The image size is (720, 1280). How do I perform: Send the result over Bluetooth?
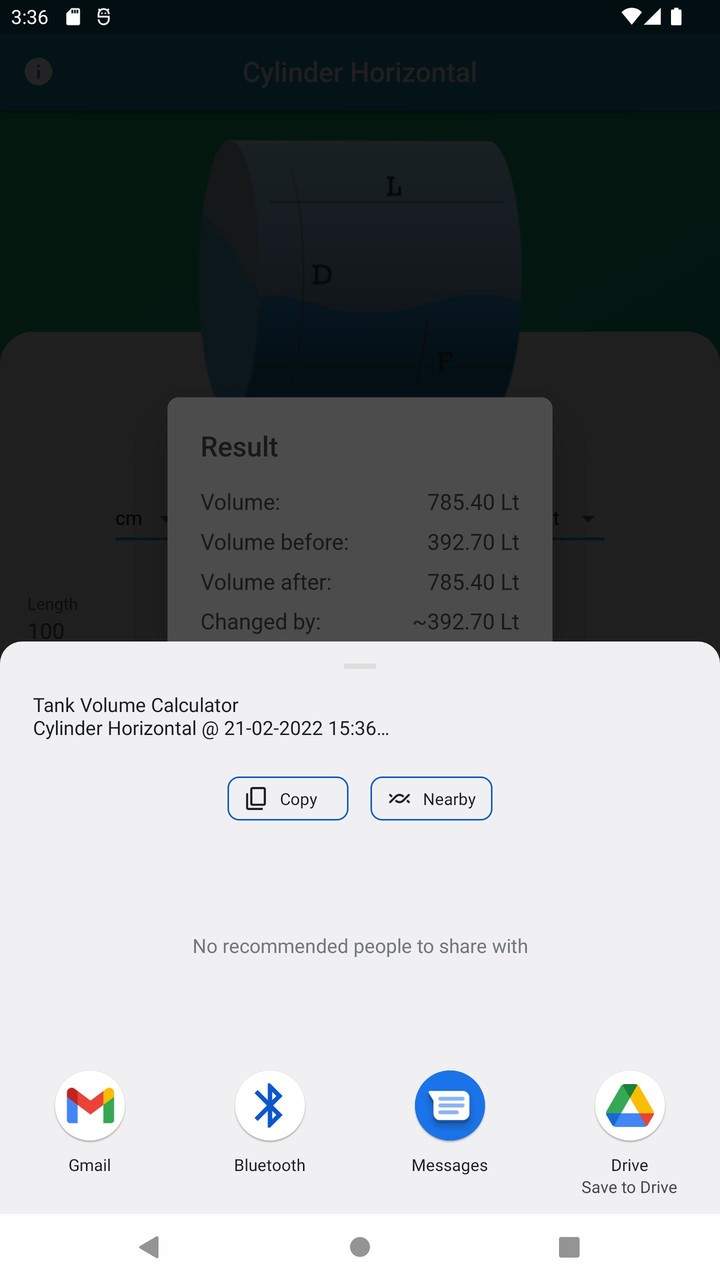click(x=270, y=1105)
